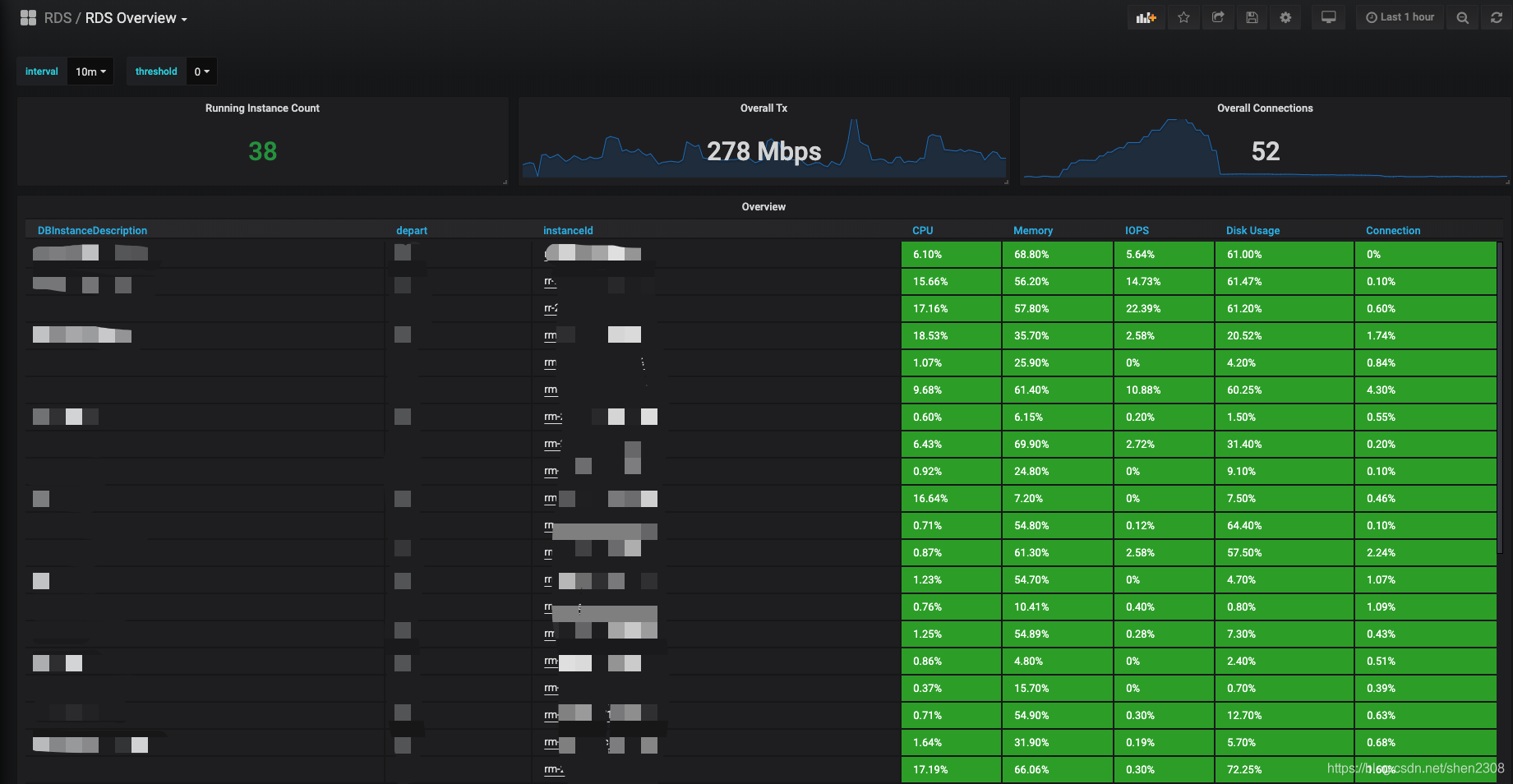Select CPU cell showing 17.19%
Screen dimensions: 1513x784
[x=951, y=770]
